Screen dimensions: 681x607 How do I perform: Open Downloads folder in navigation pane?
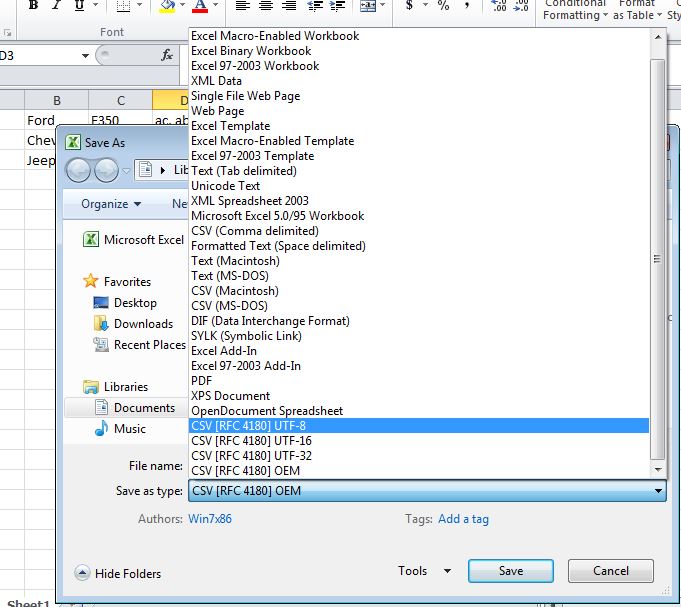coord(133,323)
